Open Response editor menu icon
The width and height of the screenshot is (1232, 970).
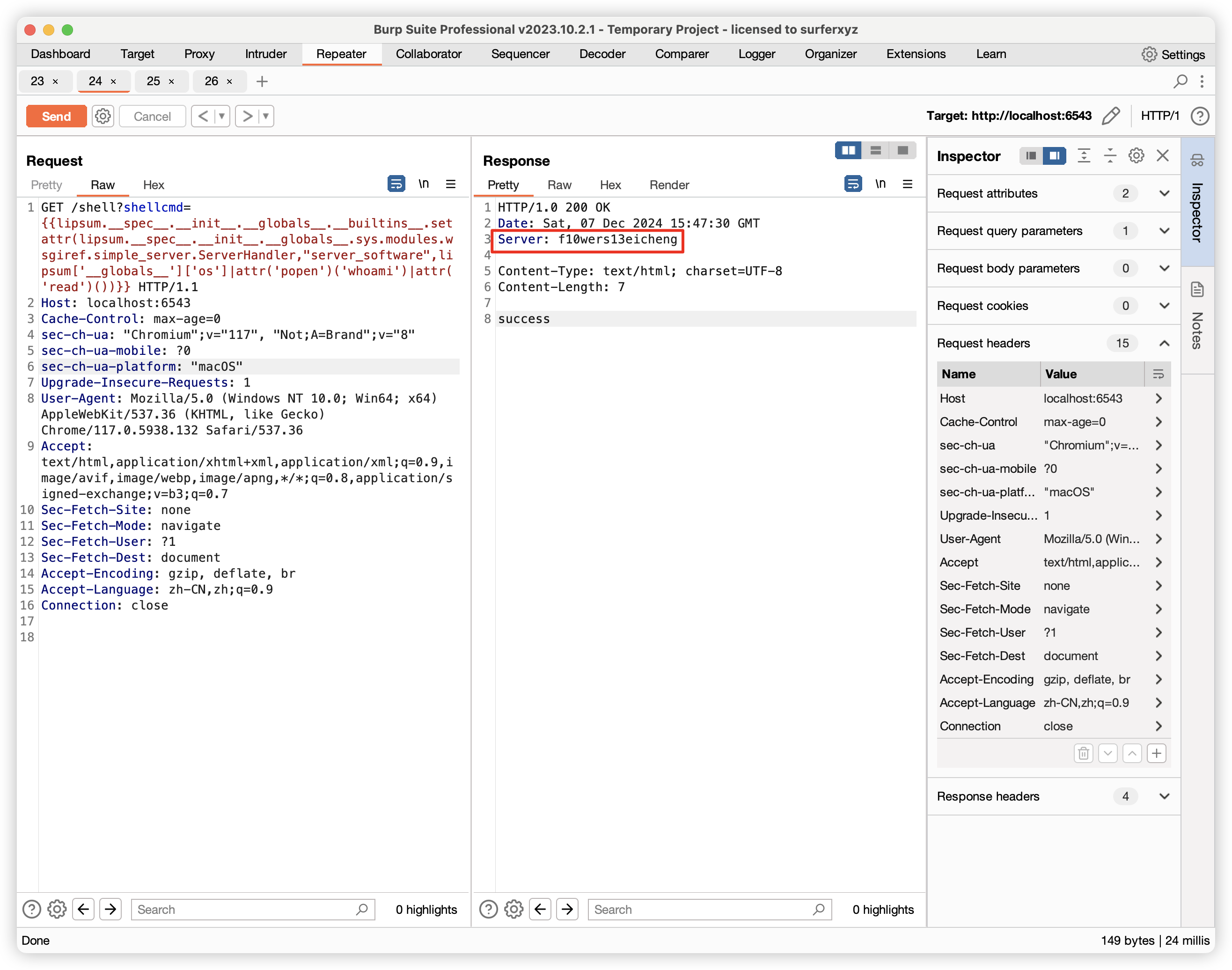(x=907, y=184)
